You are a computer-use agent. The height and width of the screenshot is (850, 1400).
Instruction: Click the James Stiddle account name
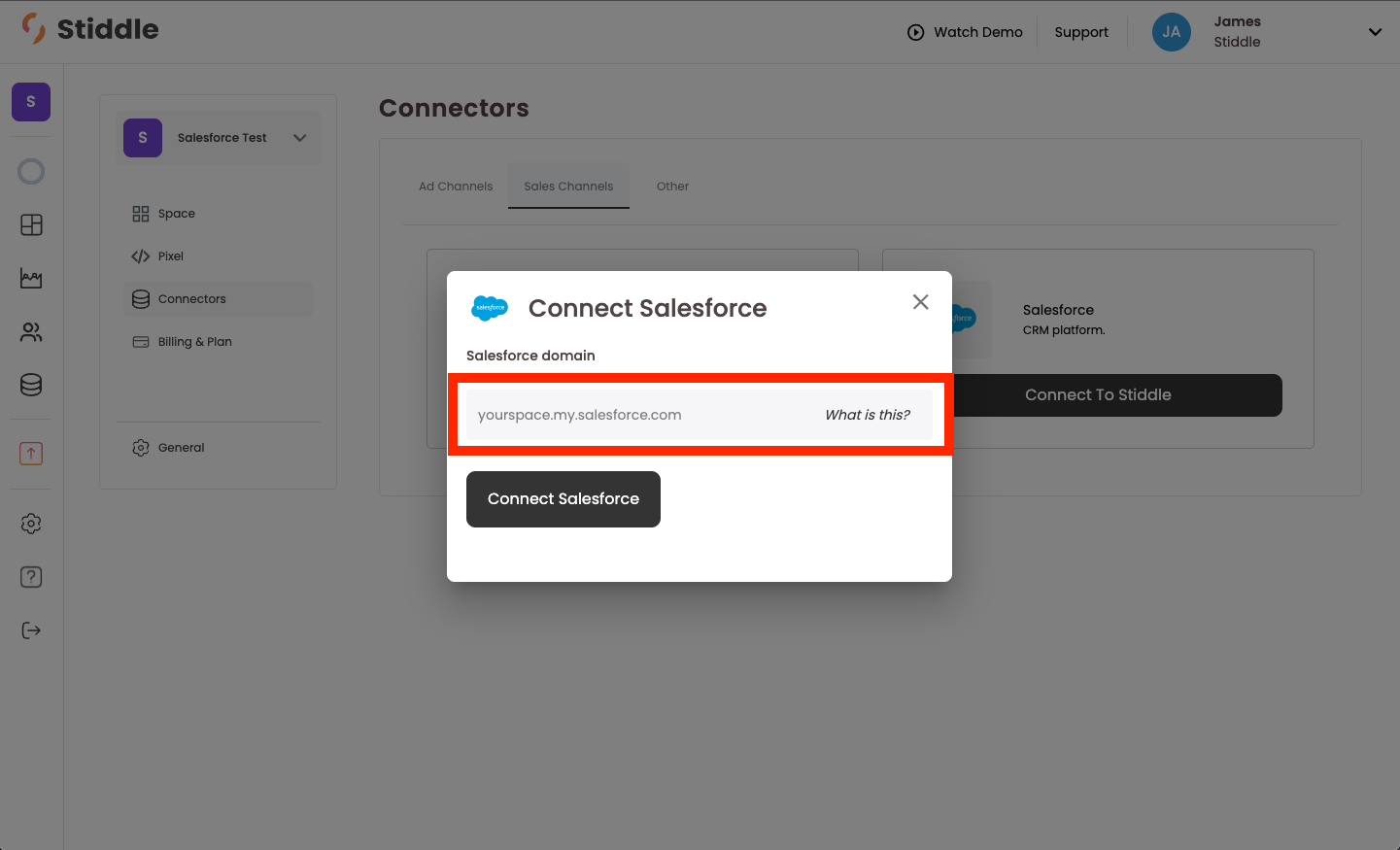1237,32
